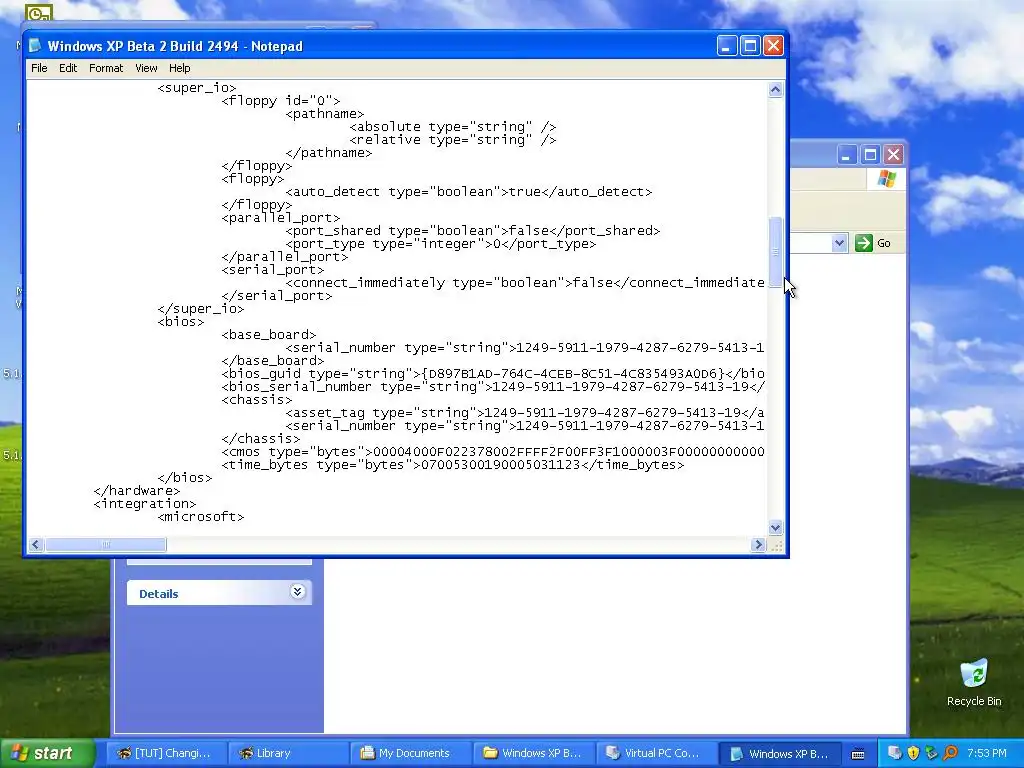Click Notepad vertical scrollbar thumb
Viewport: 1024px width, 768px height.
click(775, 251)
